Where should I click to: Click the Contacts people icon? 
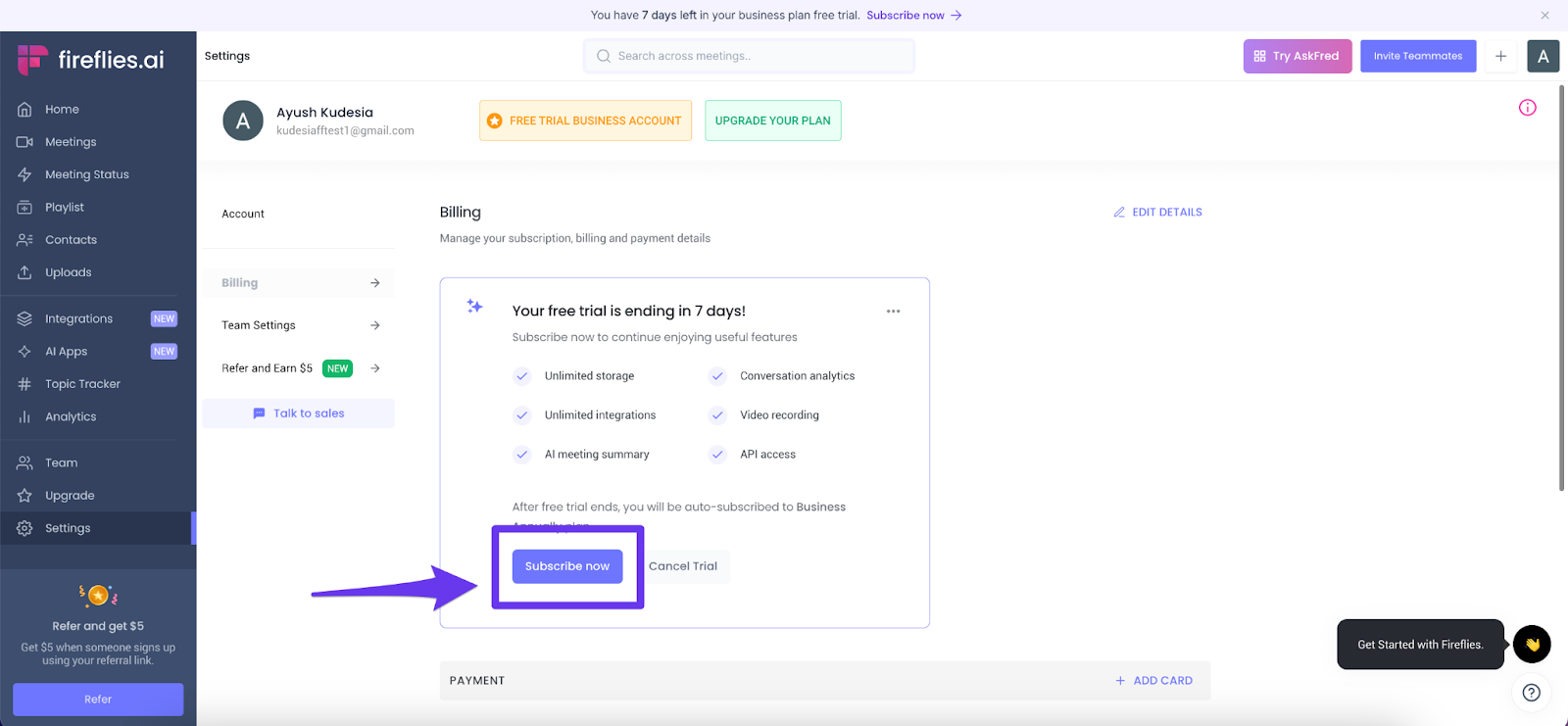pos(24,240)
